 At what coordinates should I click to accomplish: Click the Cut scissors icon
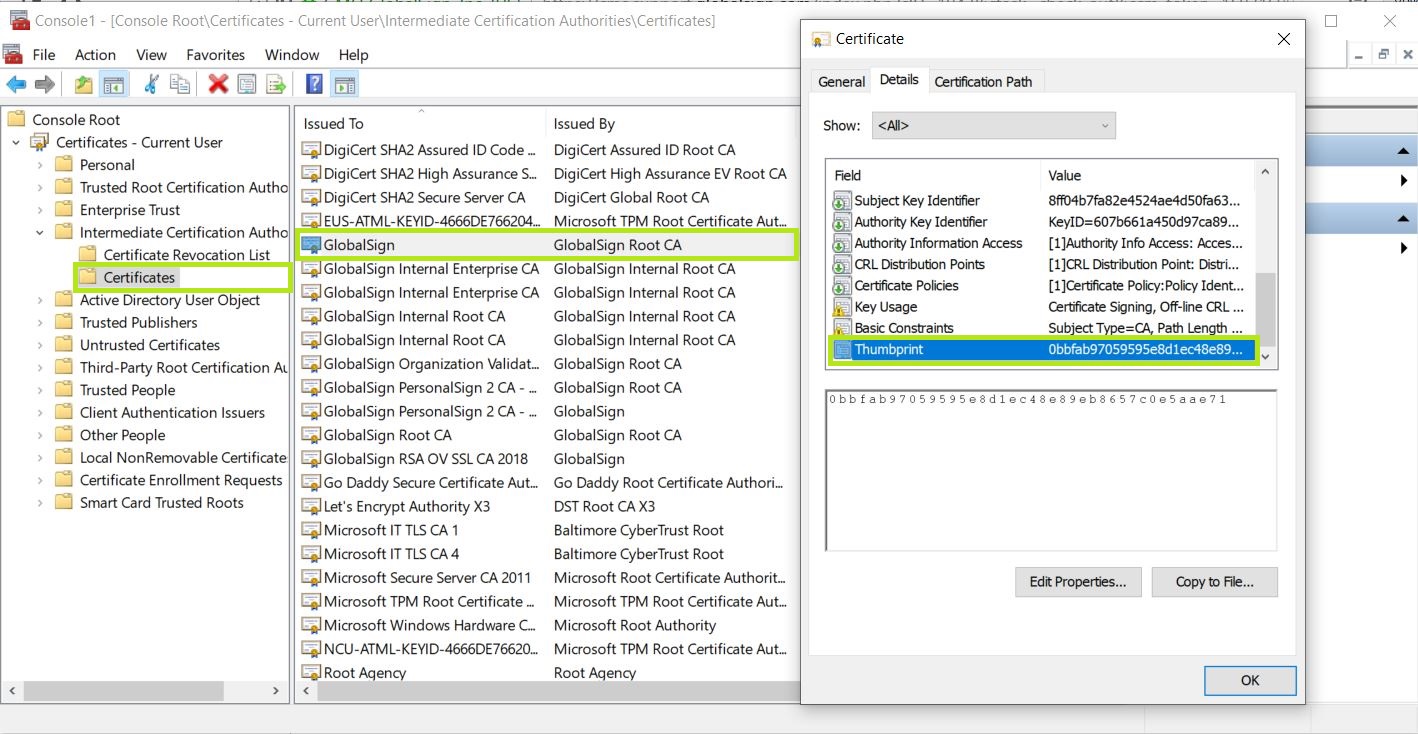point(151,85)
